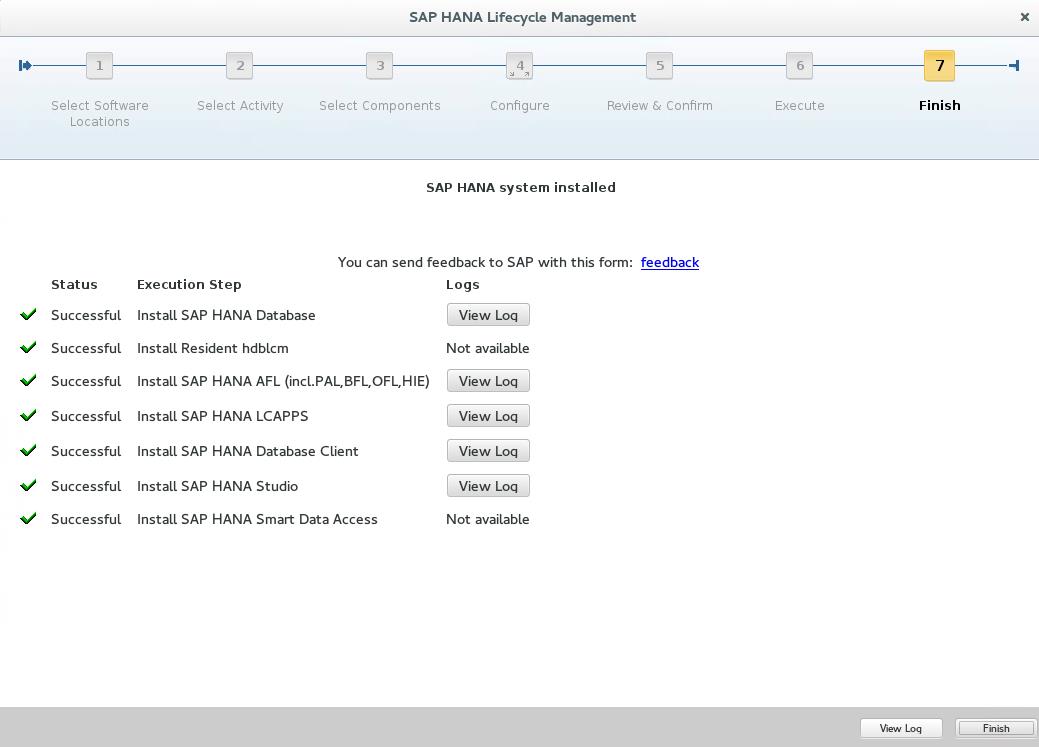Click Finish to close the wizard
Viewport: 1039px width, 747px height.
(995, 728)
